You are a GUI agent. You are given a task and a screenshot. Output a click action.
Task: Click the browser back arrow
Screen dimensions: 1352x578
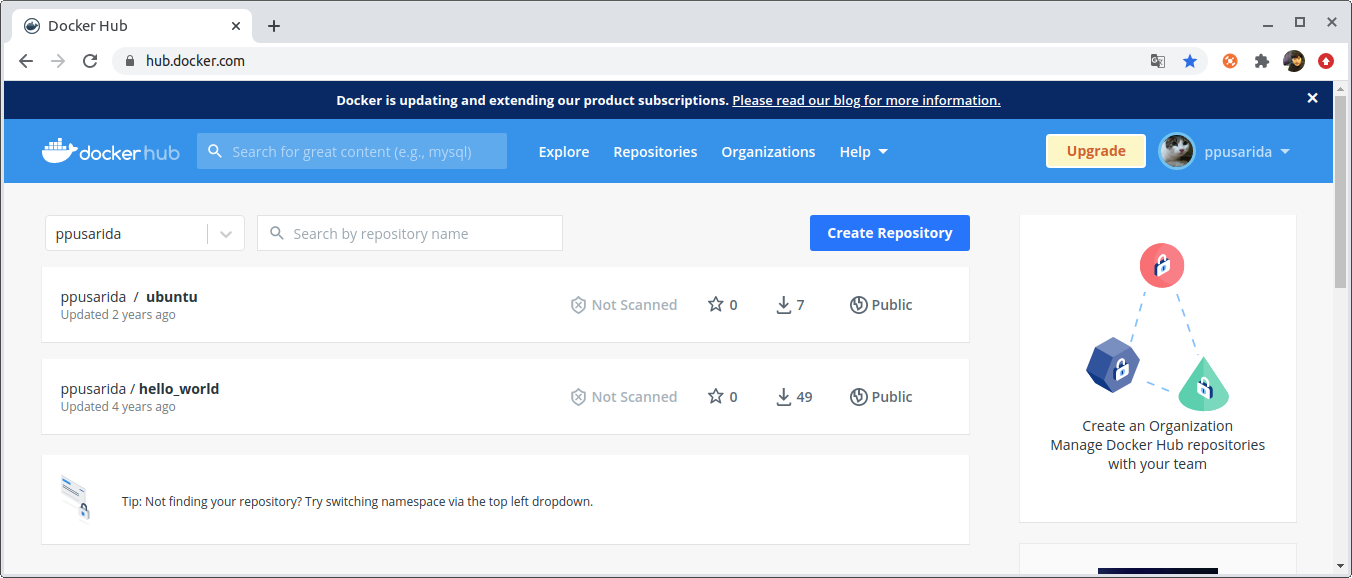26,61
